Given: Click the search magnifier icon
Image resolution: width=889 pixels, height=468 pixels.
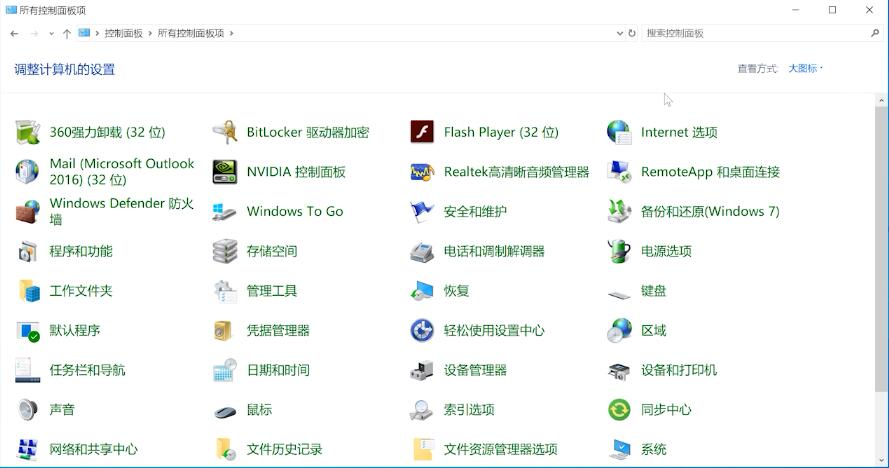Looking at the screenshot, I should tap(875, 33).
